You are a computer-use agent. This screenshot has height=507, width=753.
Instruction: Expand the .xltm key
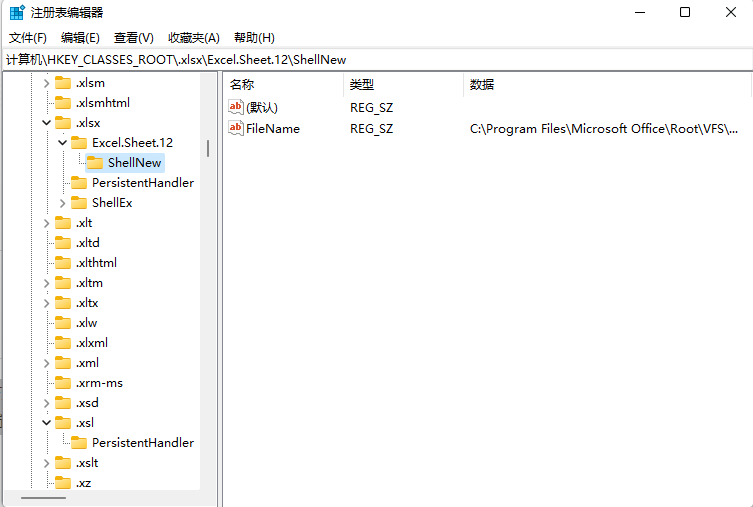click(x=47, y=283)
